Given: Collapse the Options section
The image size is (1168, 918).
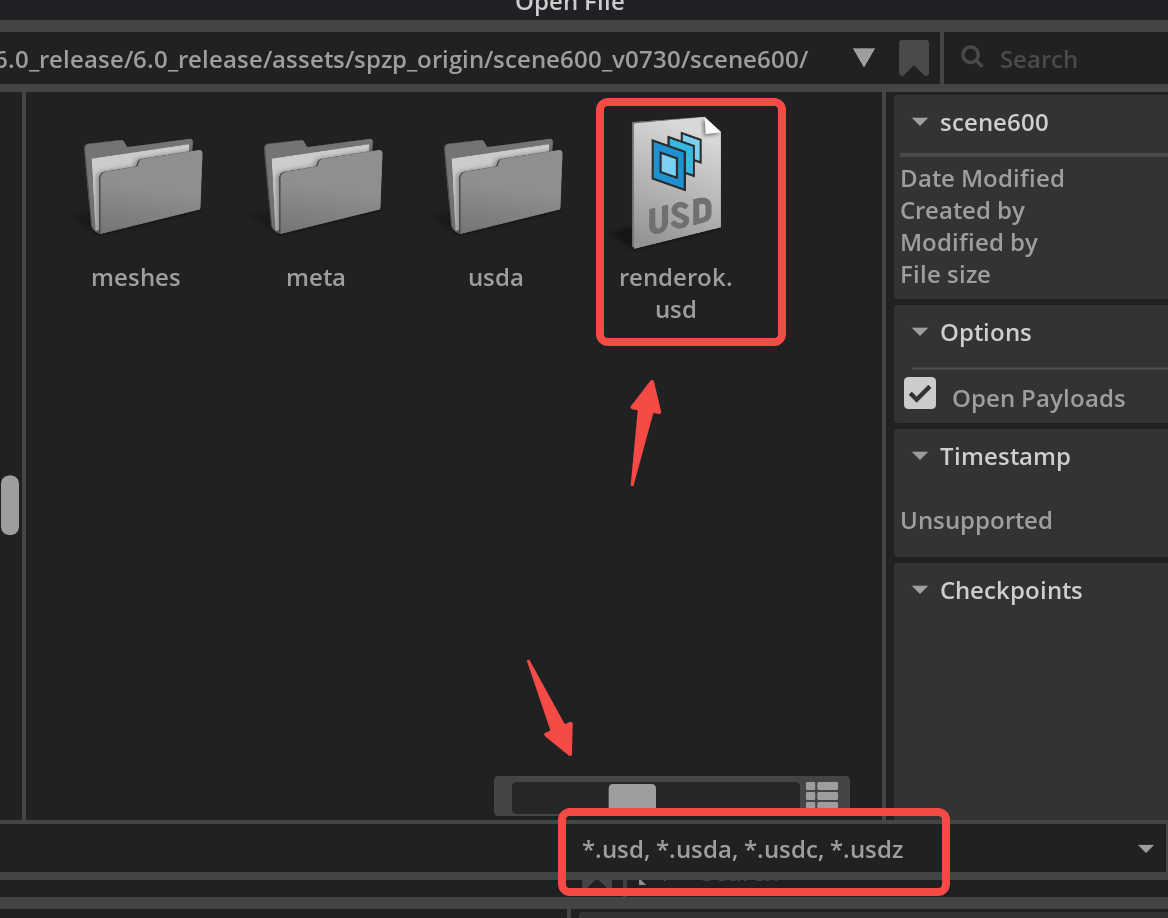Looking at the screenshot, I should (x=920, y=332).
